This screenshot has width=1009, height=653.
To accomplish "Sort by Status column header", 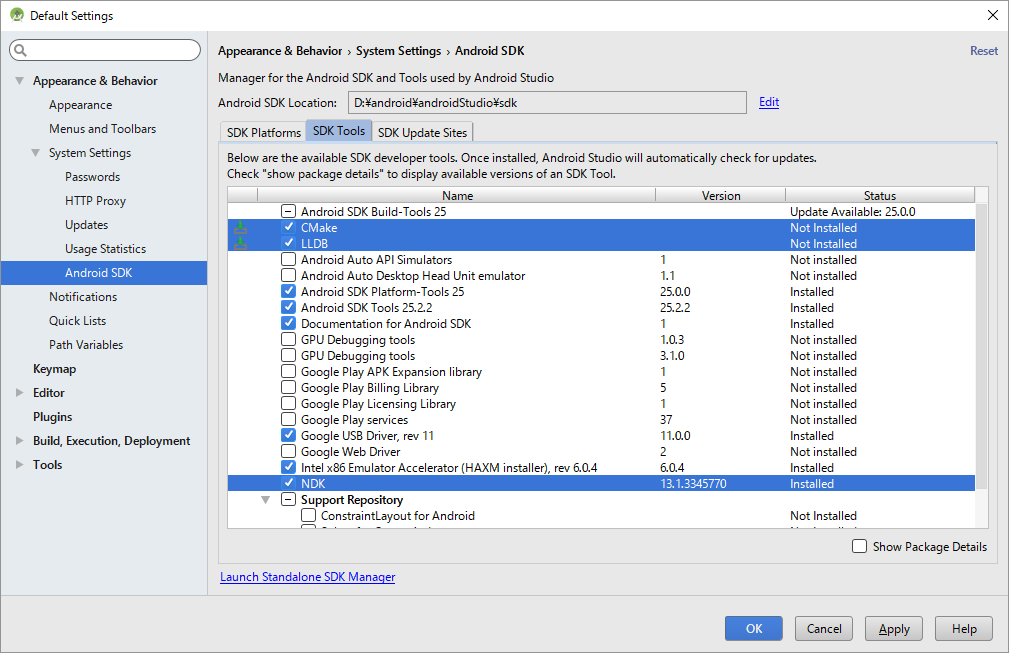I will (x=880, y=196).
